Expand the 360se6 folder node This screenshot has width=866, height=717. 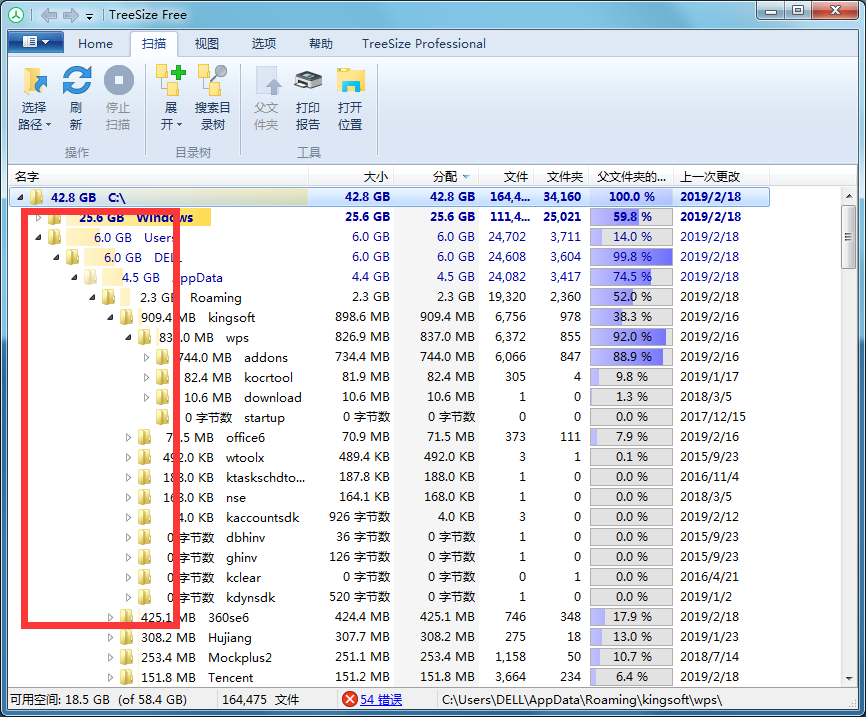[x=111, y=617]
